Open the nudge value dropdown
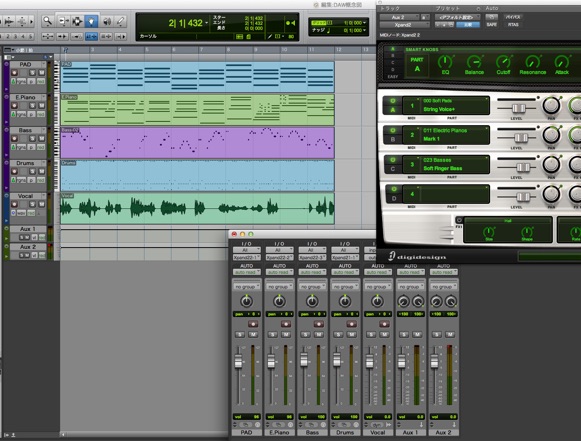The image size is (581, 441). coord(365,30)
